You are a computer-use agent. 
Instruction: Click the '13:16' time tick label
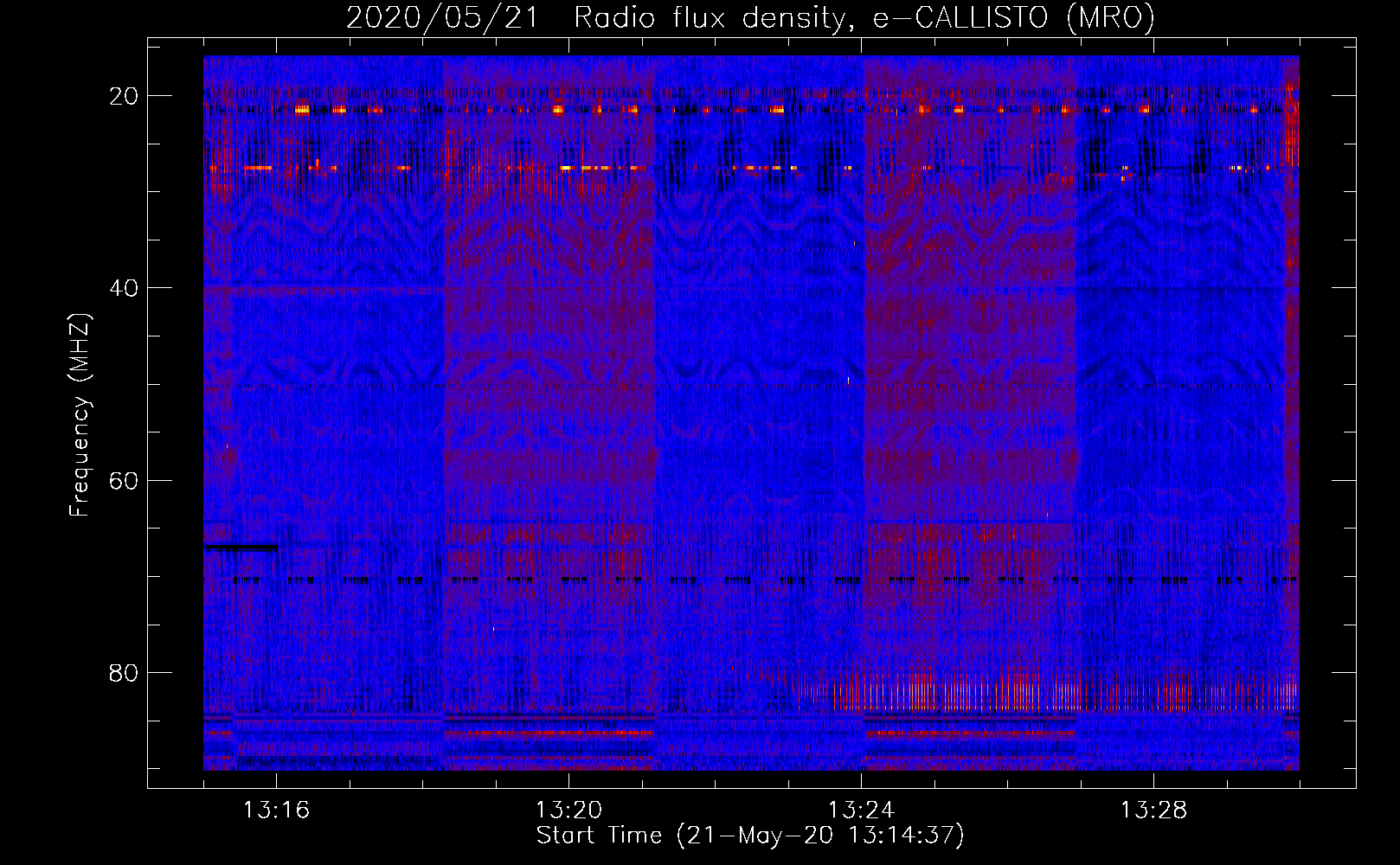tap(276, 810)
